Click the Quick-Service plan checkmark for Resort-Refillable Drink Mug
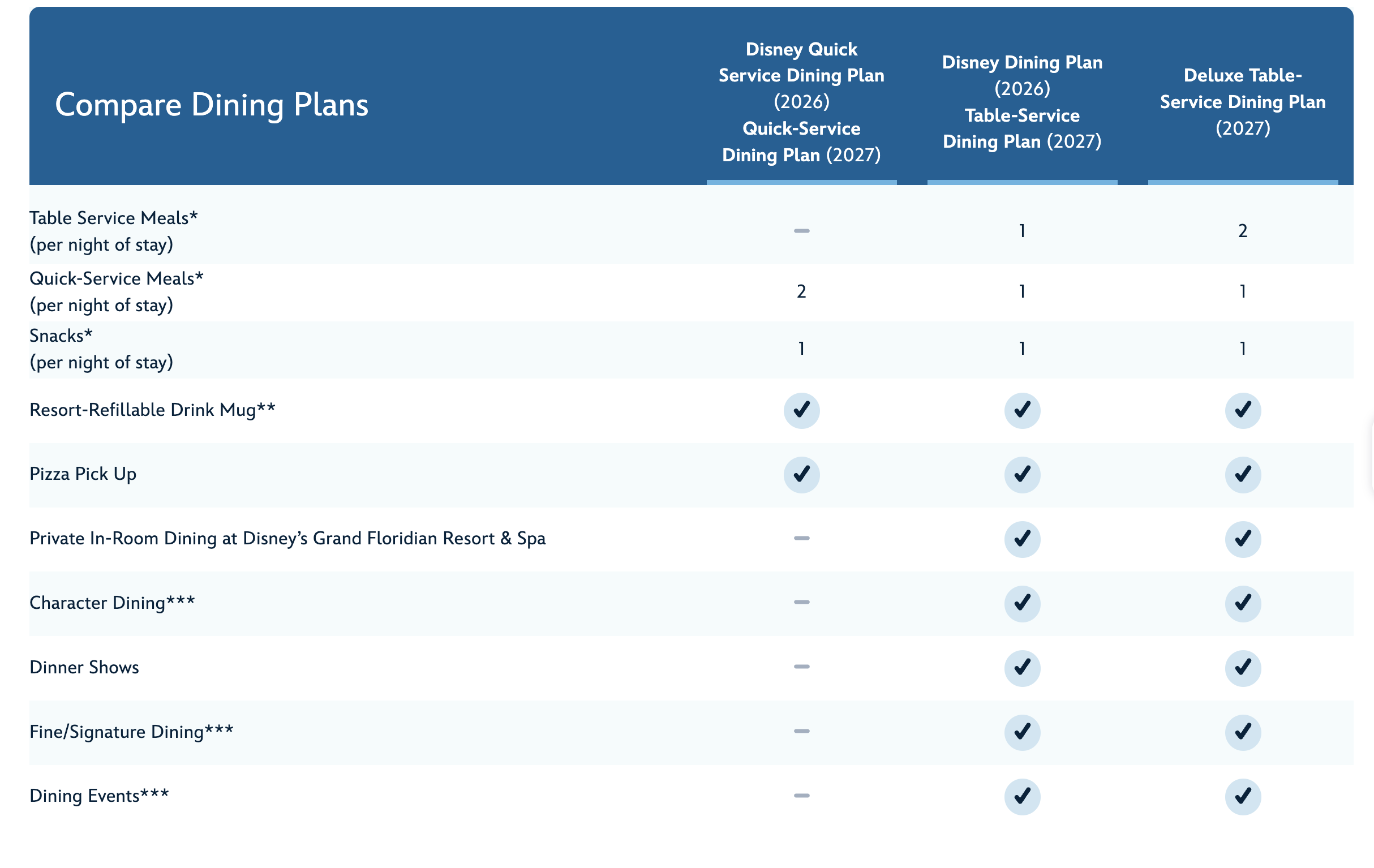Viewport: 1374px width, 868px height. coord(801,410)
